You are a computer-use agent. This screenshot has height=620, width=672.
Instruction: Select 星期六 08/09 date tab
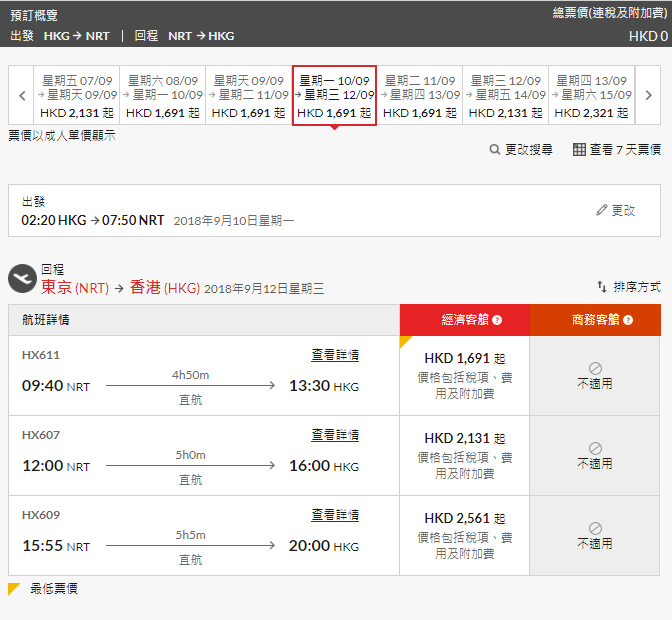point(163,96)
